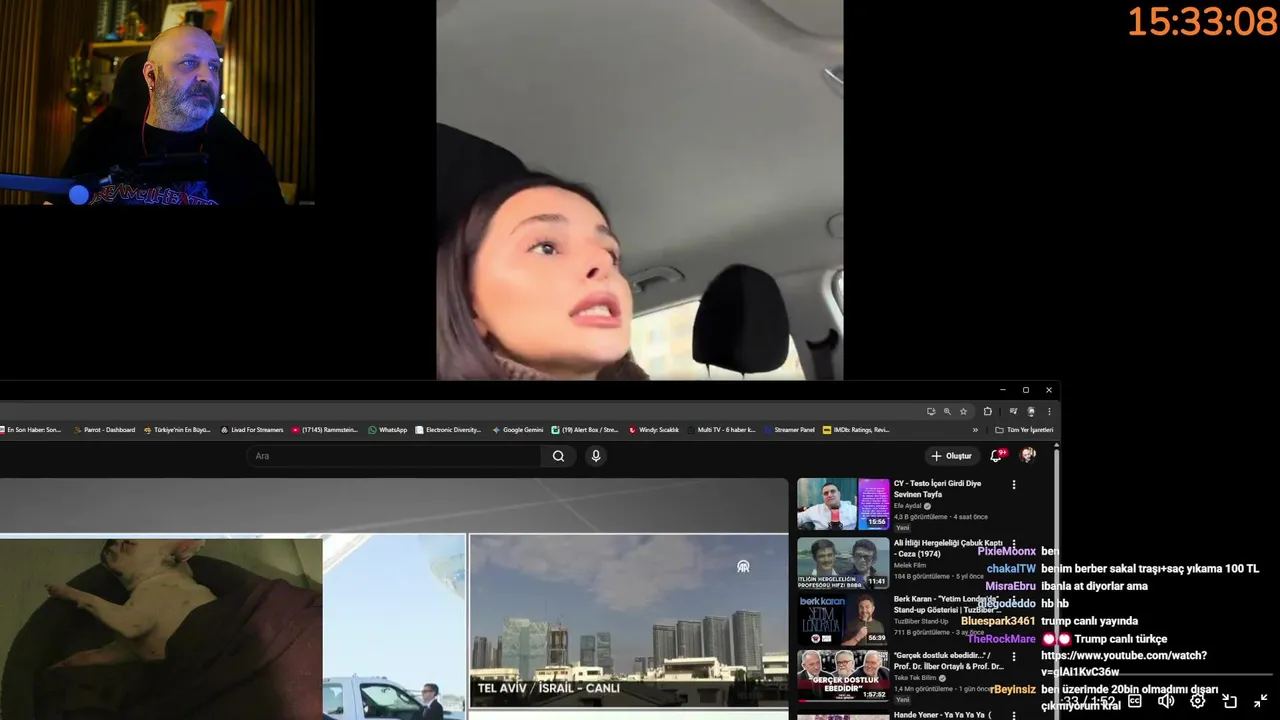
Task: Exit fullscreen with arrows icon
Action: pyautogui.click(x=1261, y=701)
